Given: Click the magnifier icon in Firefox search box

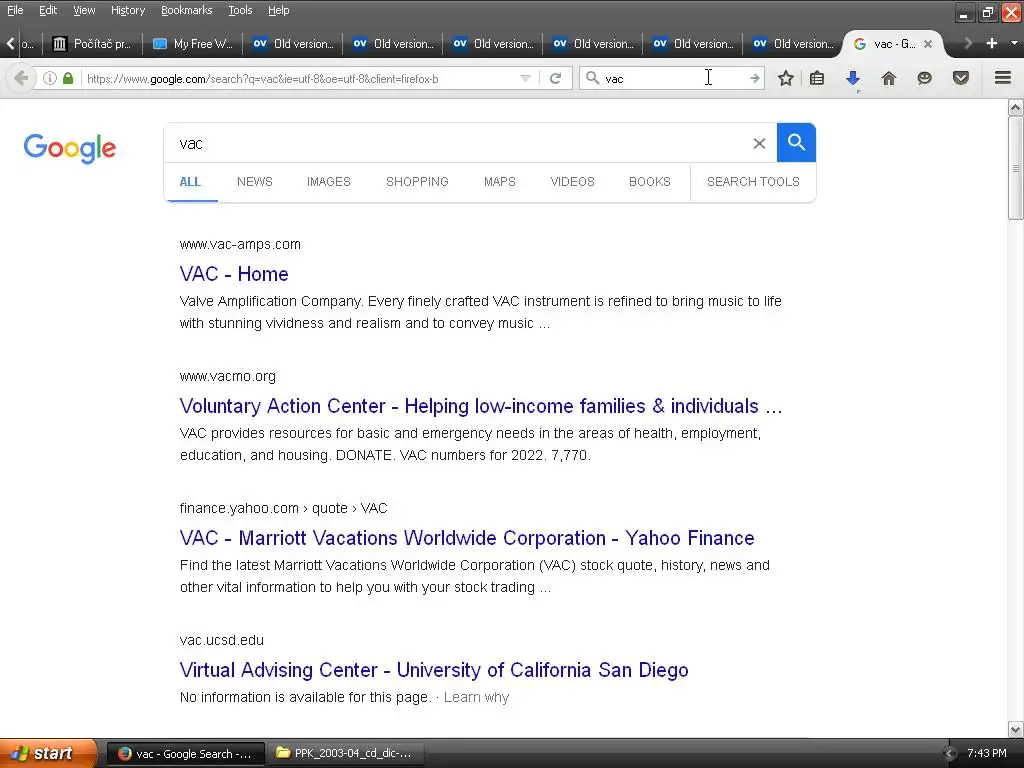Looking at the screenshot, I should (592, 78).
